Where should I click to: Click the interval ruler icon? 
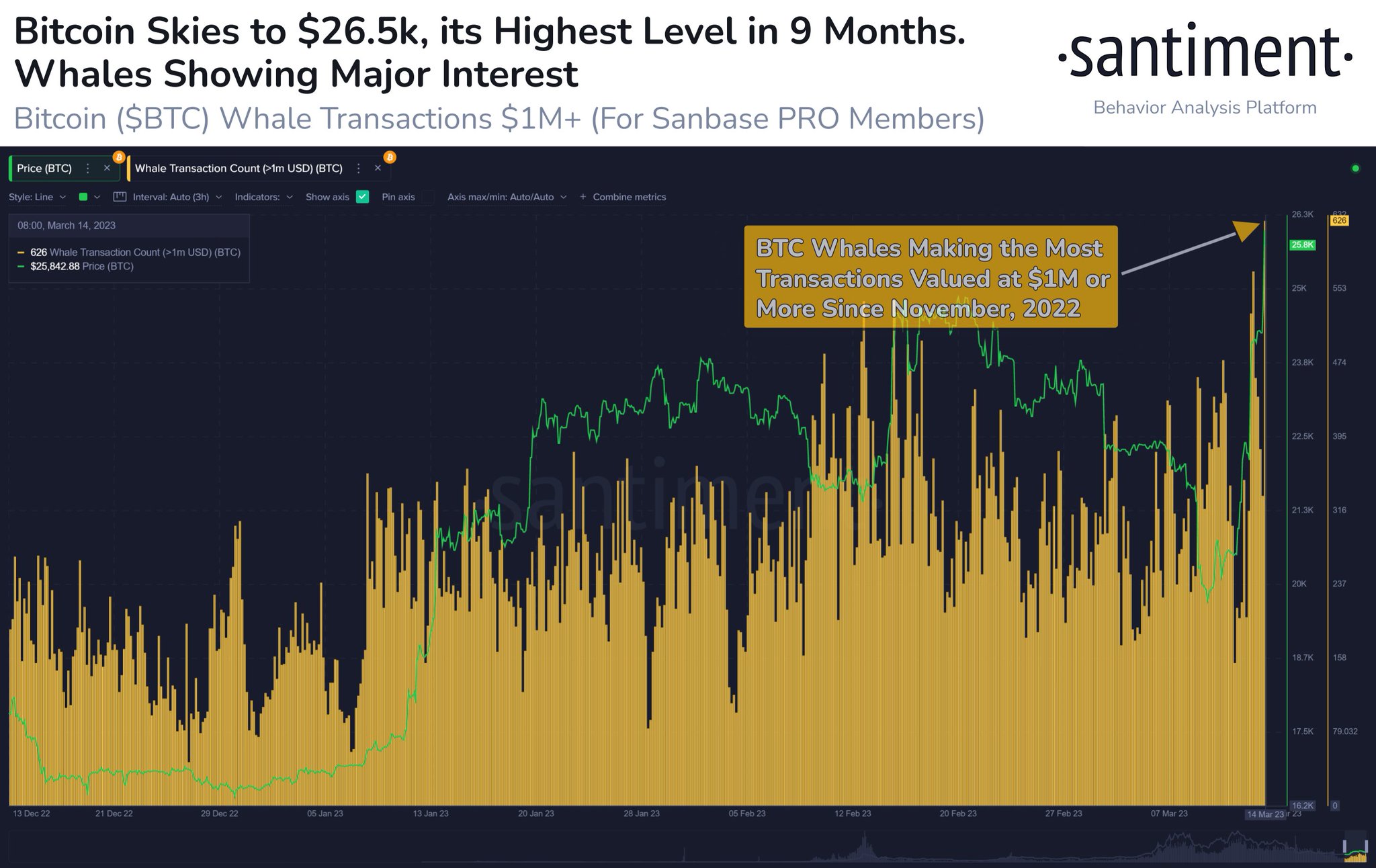120,197
